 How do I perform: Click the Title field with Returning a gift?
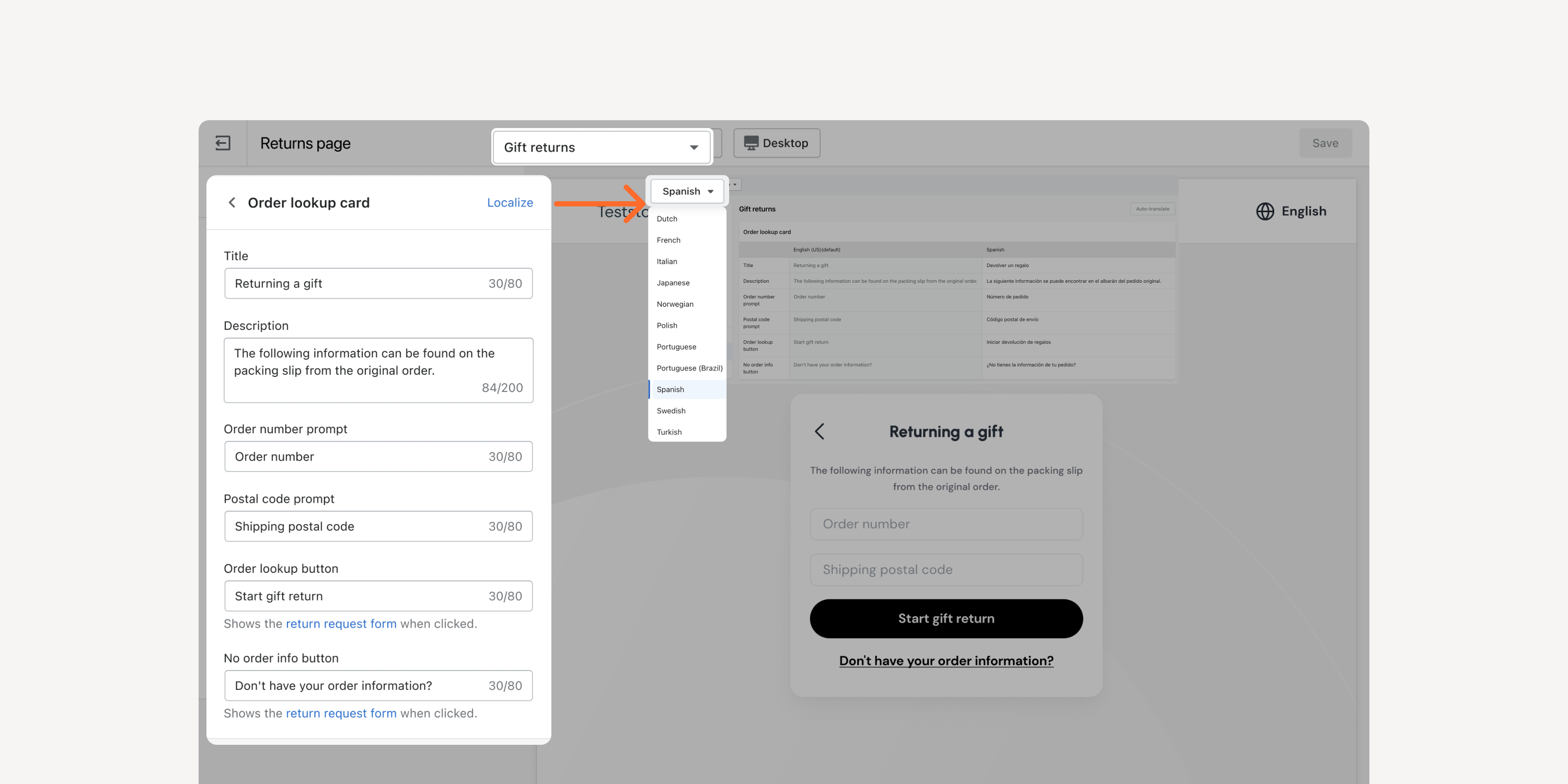click(x=378, y=284)
